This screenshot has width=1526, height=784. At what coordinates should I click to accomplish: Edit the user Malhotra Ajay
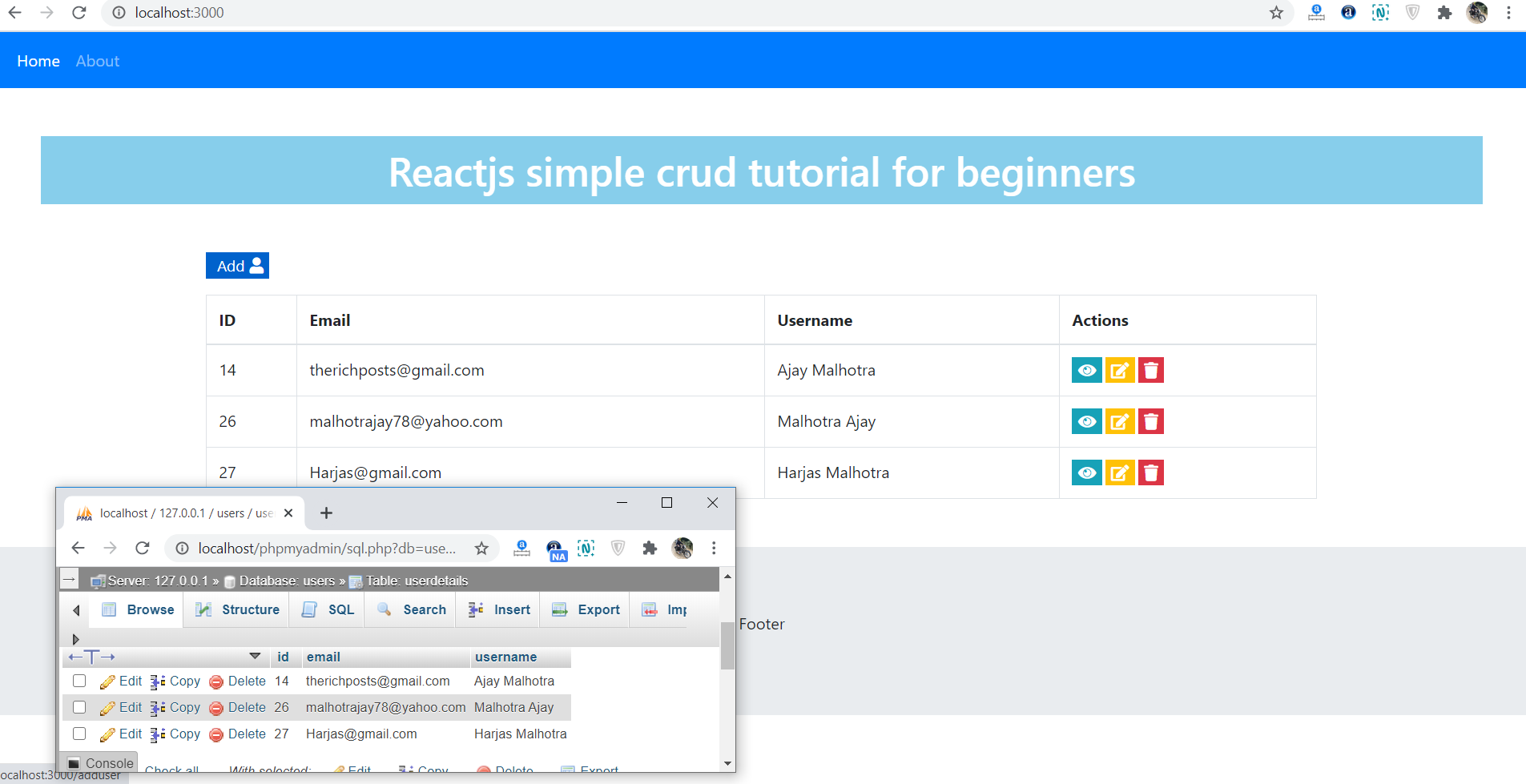point(1119,421)
